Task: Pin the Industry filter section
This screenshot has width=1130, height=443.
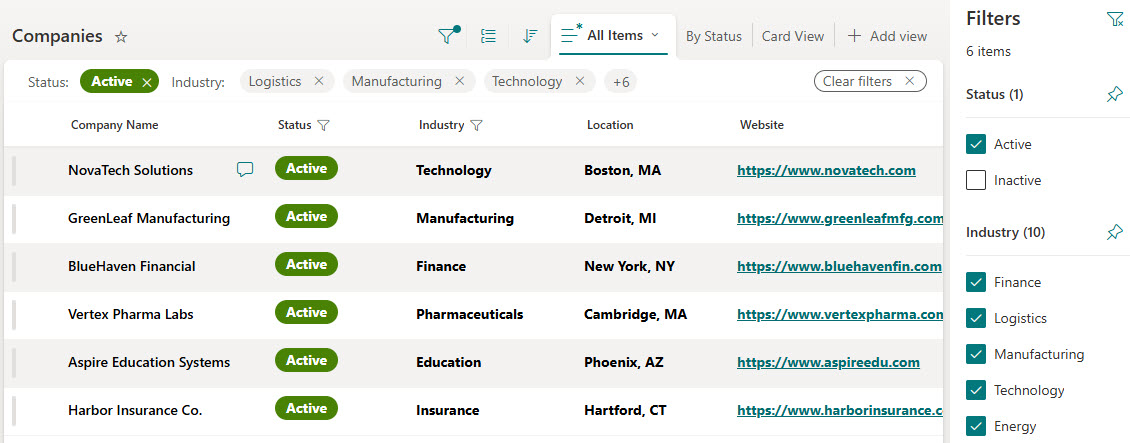Action: 1114,232
